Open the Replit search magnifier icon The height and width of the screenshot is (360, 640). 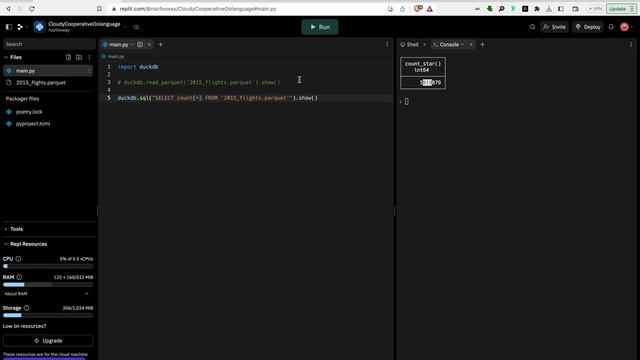(532, 27)
